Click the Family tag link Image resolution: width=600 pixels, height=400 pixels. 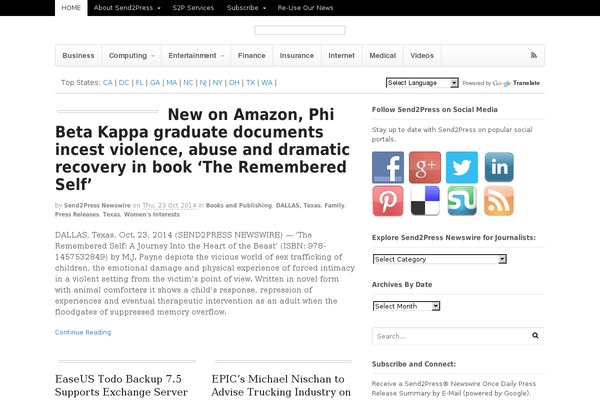334,206
